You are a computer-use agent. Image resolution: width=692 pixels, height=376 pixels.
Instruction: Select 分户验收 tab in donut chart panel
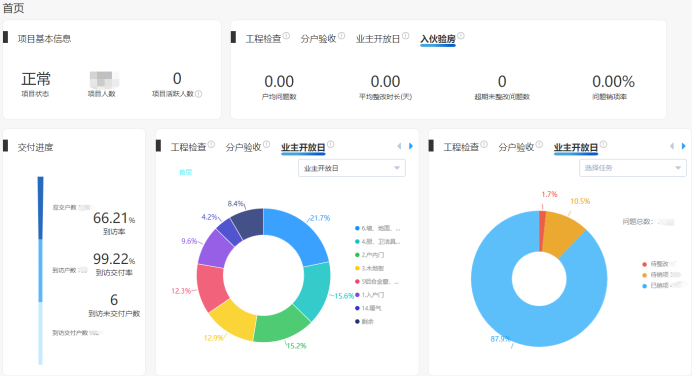[x=243, y=147]
